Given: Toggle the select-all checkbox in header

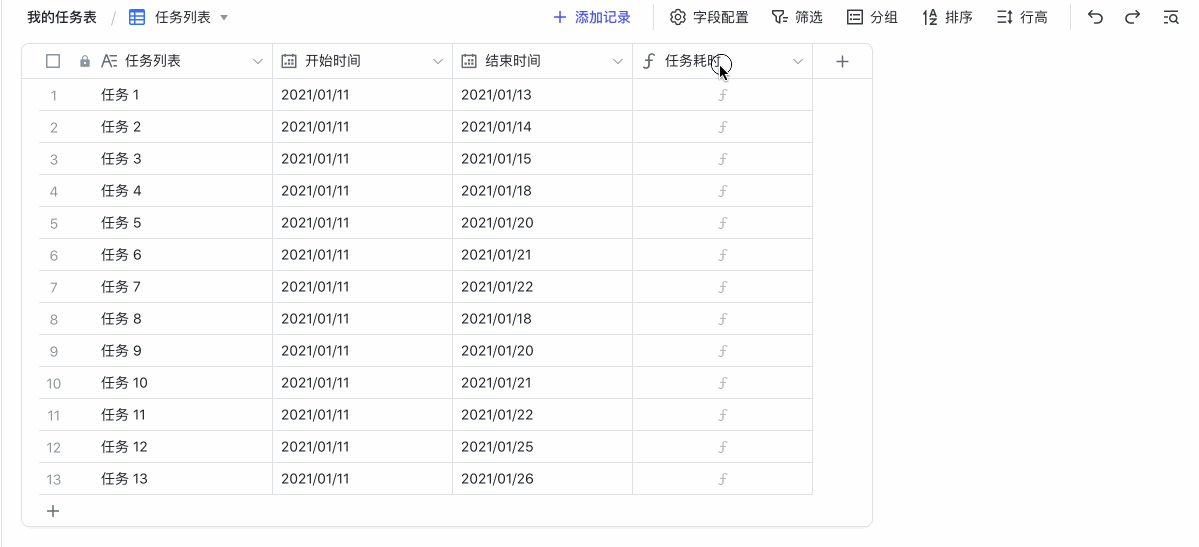Looking at the screenshot, I should 53,61.
